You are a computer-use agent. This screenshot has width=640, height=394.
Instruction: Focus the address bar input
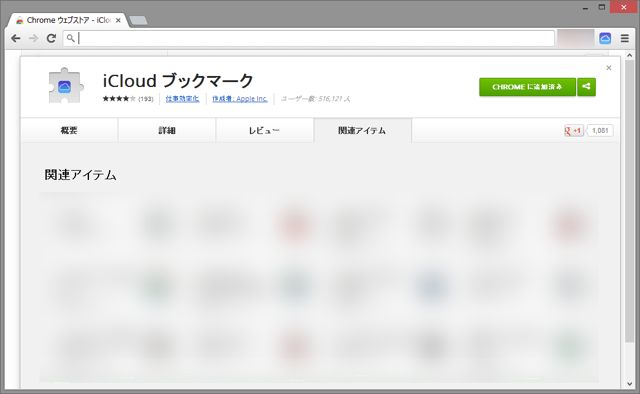pos(309,38)
